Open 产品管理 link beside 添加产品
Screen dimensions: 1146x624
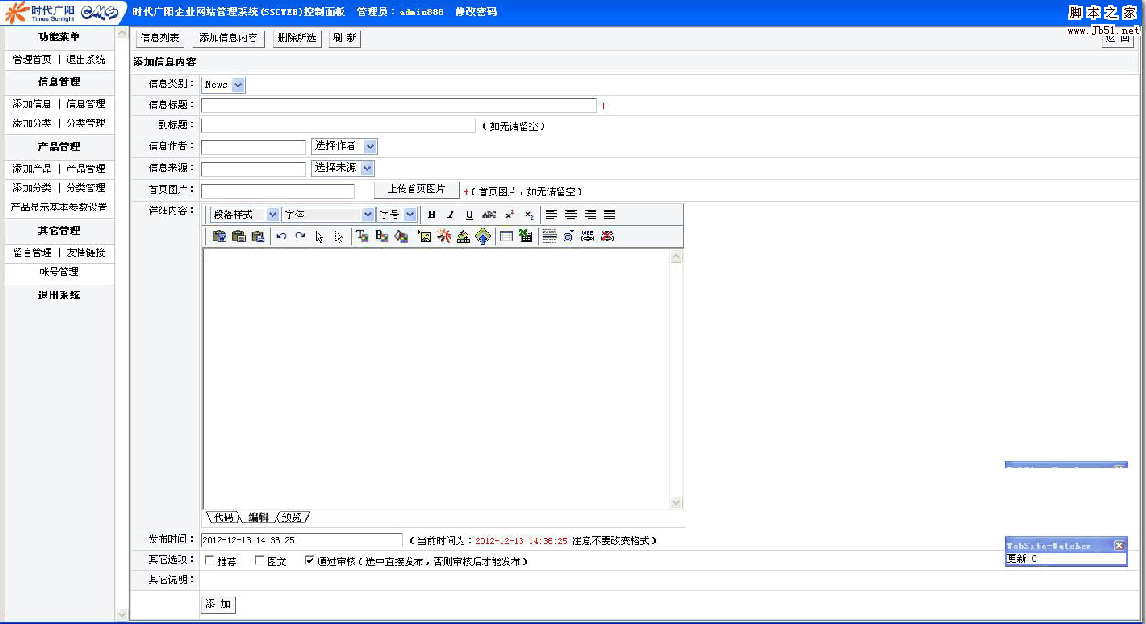(x=86, y=169)
